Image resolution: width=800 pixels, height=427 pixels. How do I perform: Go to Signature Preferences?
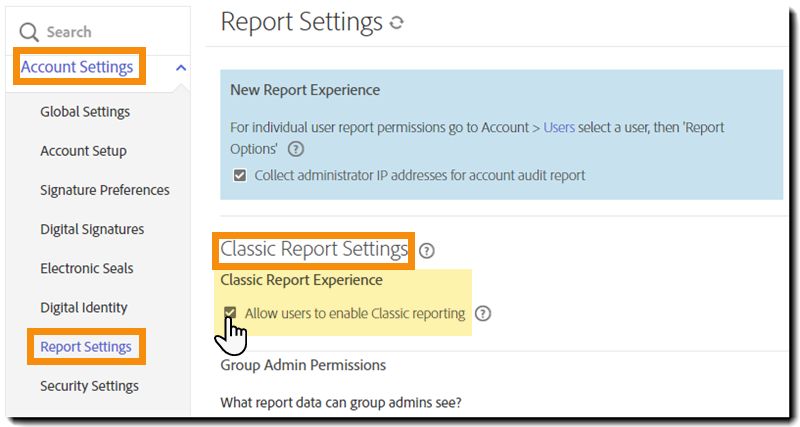pos(105,190)
